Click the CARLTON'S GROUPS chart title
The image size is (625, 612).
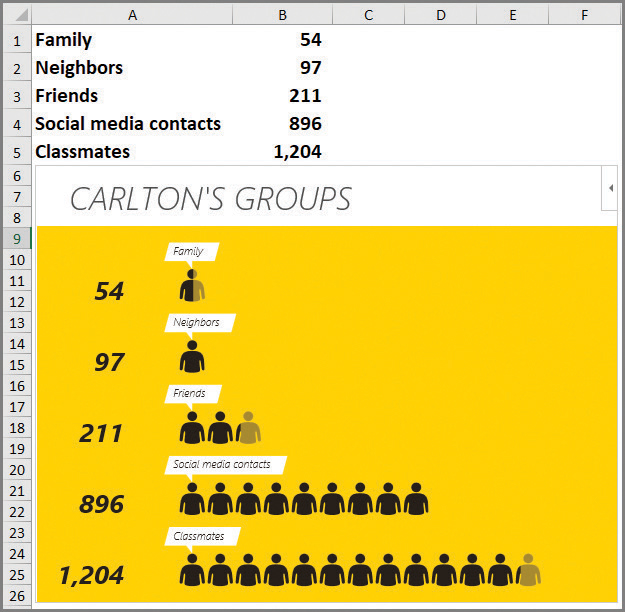coord(211,199)
